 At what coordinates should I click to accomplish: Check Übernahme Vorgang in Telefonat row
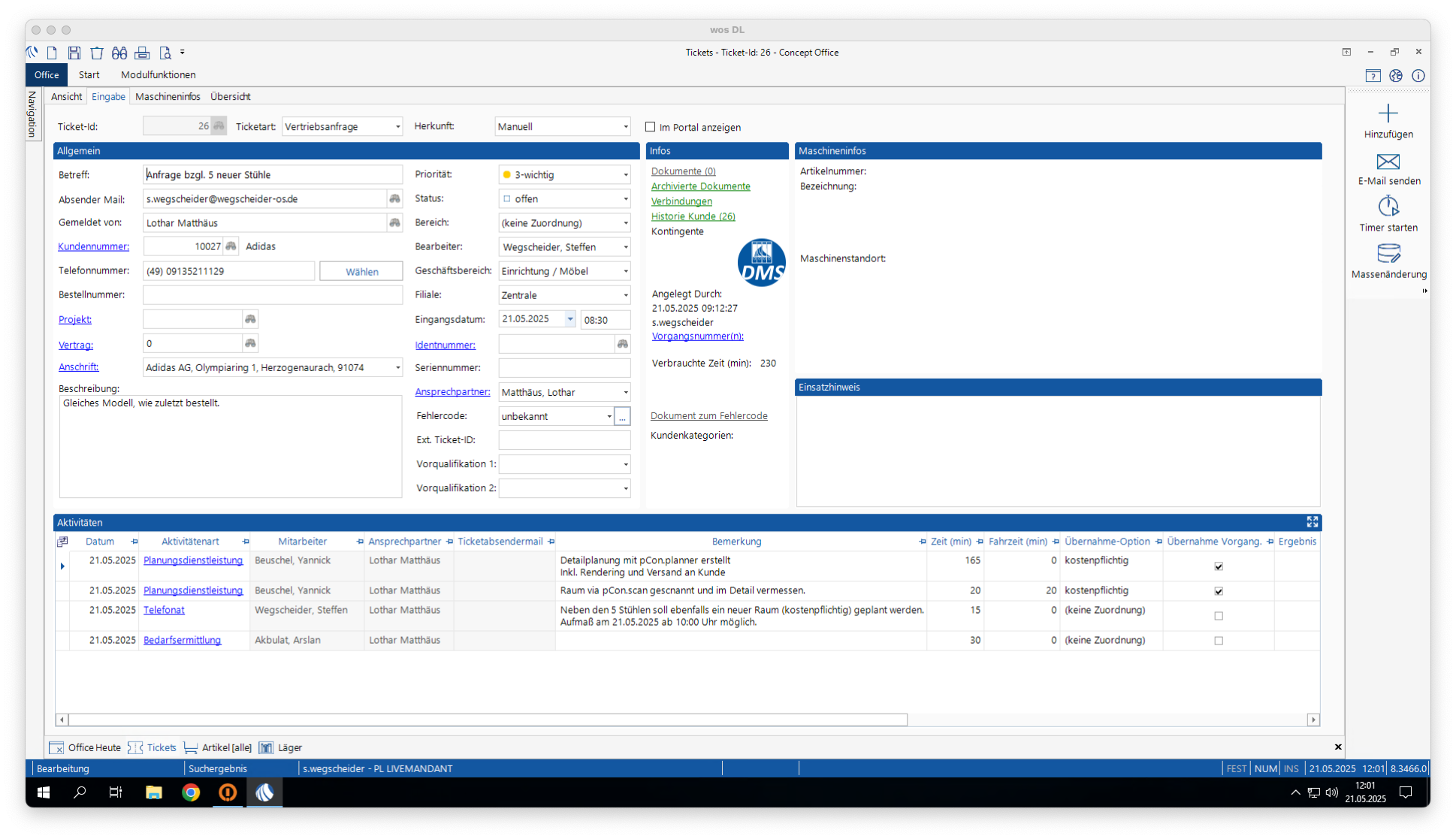[x=1219, y=616]
